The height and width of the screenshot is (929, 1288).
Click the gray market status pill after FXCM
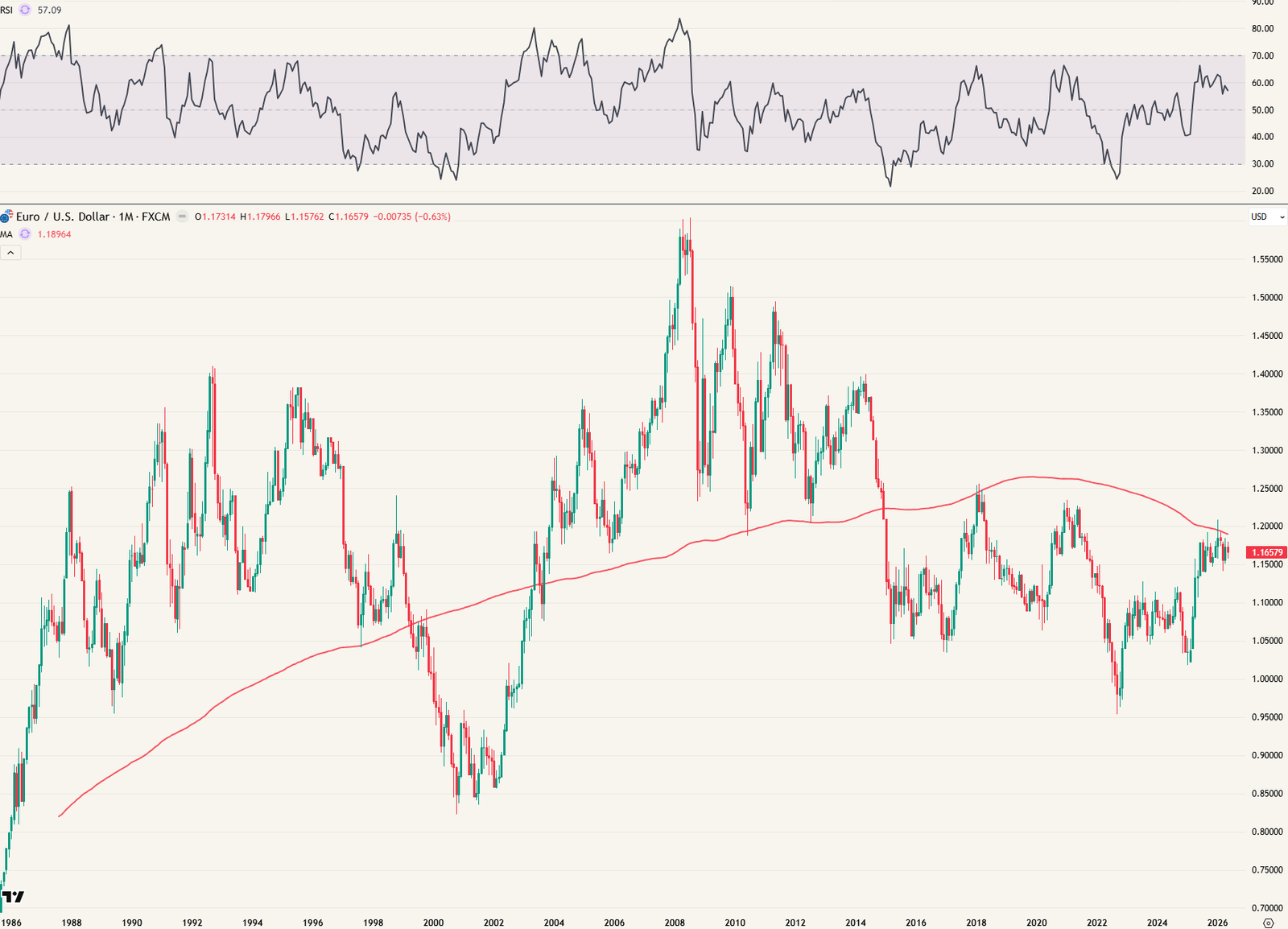(183, 217)
